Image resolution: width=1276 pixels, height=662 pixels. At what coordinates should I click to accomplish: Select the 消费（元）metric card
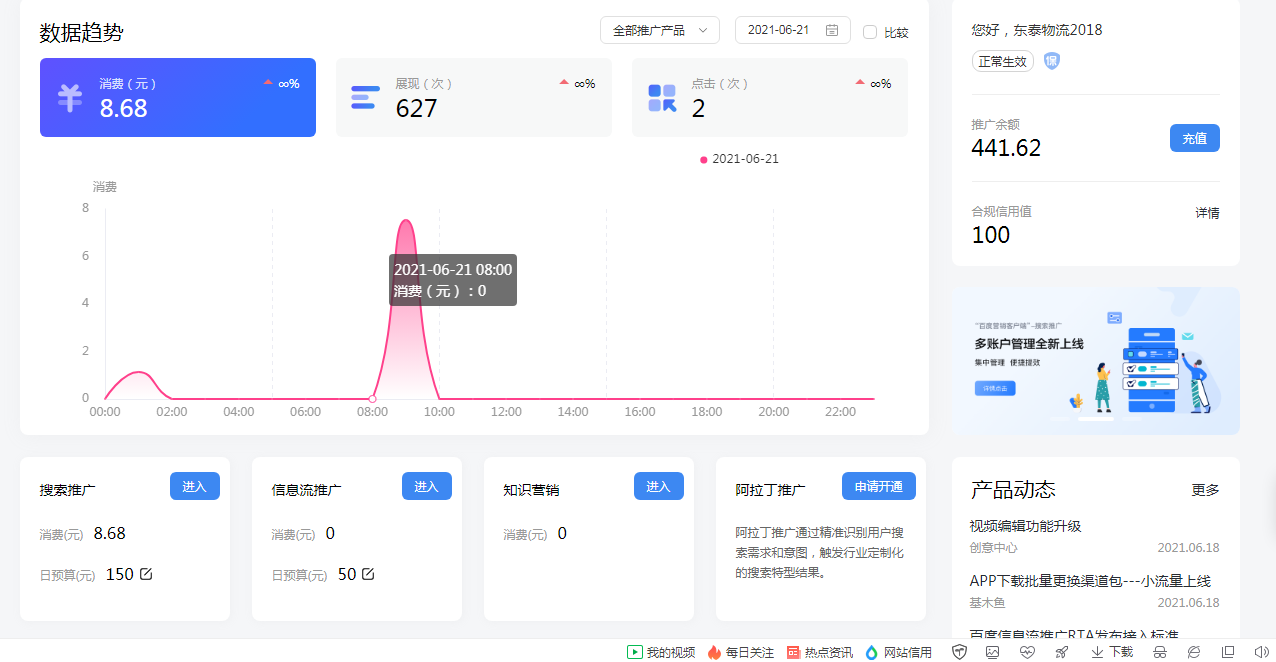(178, 97)
